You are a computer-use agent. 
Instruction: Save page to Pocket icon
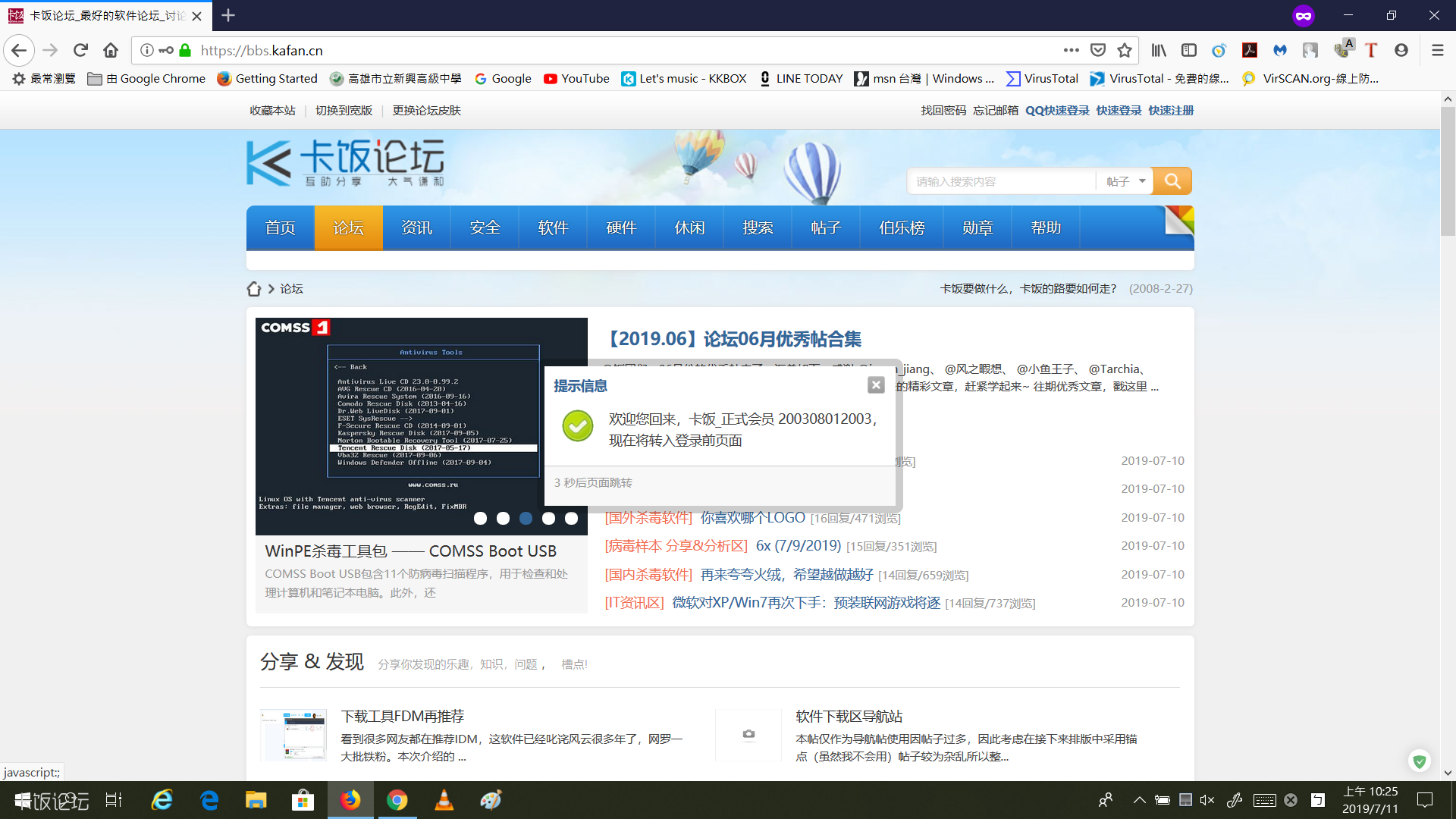[x=1097, y=50]
